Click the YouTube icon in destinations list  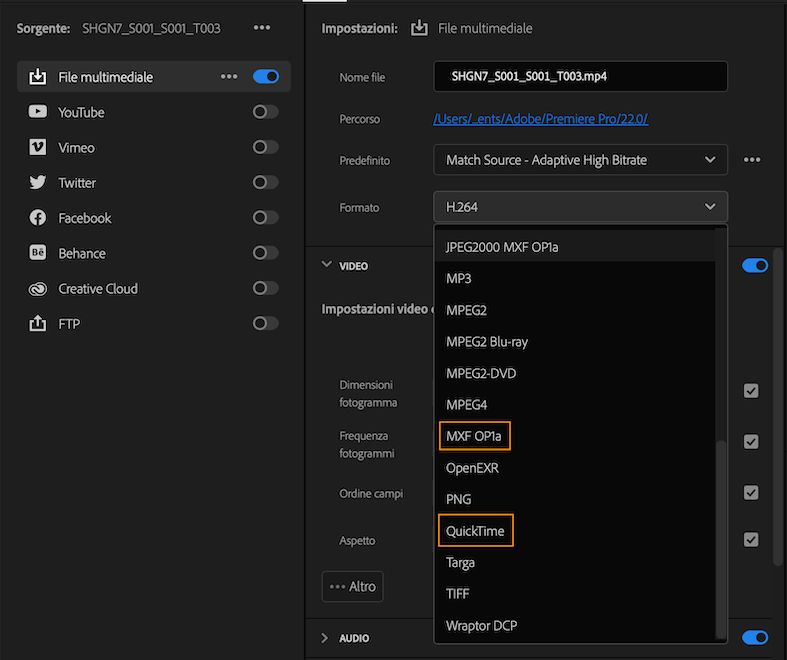point(38,112)
